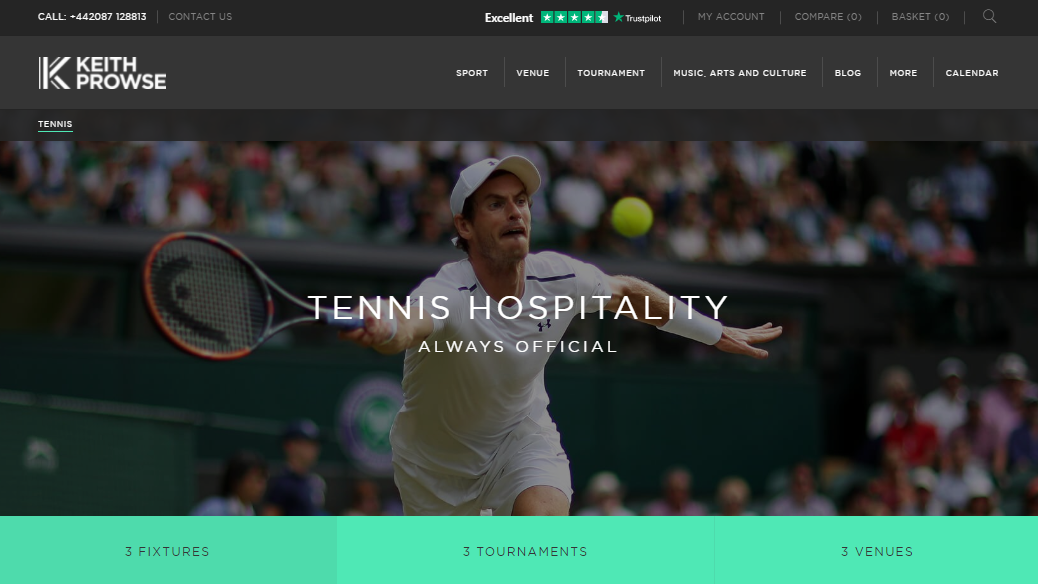Viewport: 1038px width, 584px height.
Task: Switch to the 3 Tournaments tab
Action: (526, 550)
